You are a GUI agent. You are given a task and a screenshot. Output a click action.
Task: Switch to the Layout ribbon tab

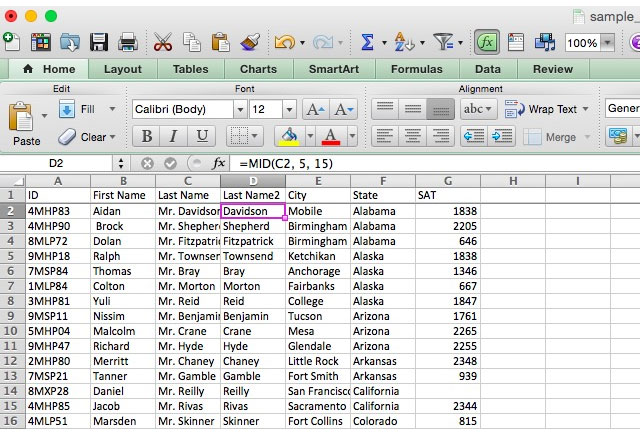click(122, 69)
